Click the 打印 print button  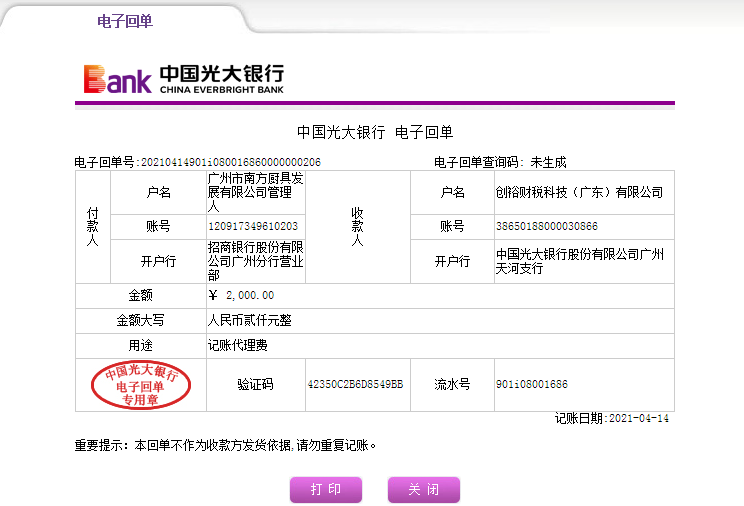point(326,489)
